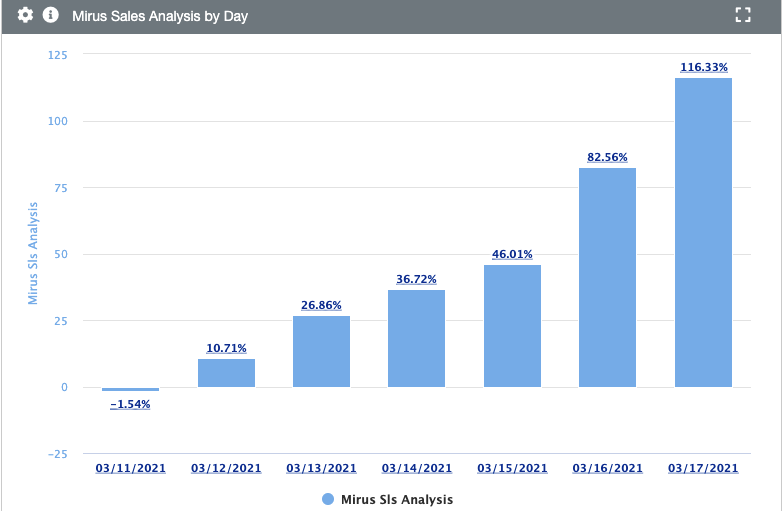The height and width of the screenshot is (511, 783).
Task: Select the bar for 03/14/2021
Action: point(416,338)
